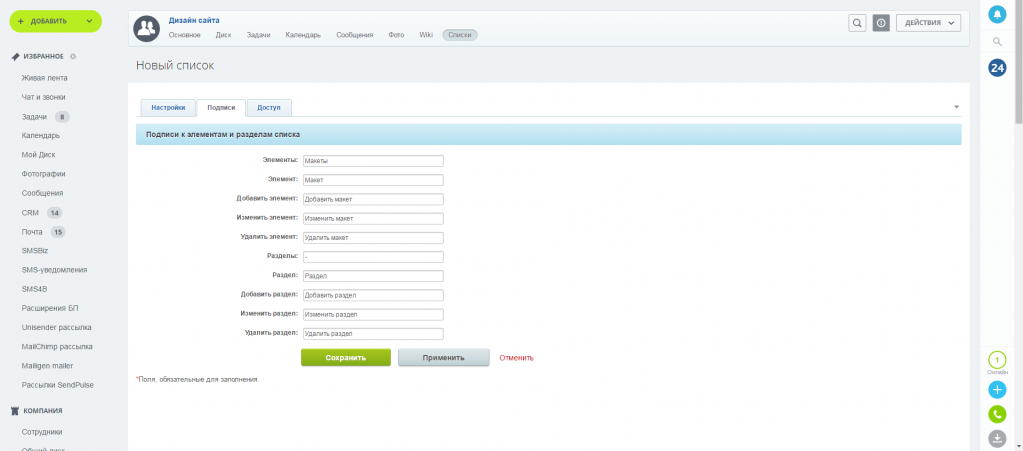This screenshot has width=1023, height=451.
Task: Open the notifications bell icon
Action: tap(997, 14)
